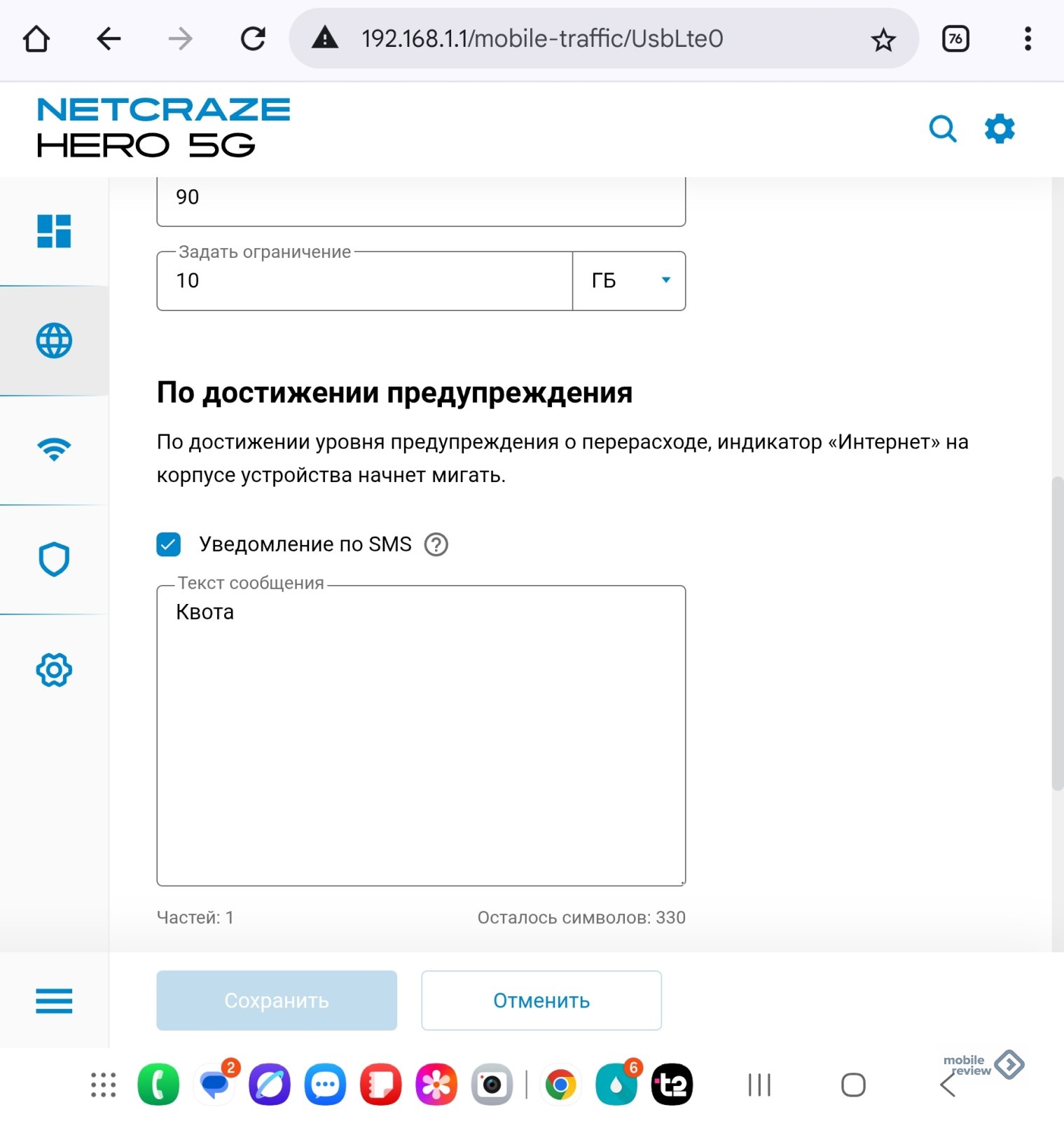Click help icon next to SMS notification
This screenshot has width=1064, height=1121.
[436, 544]
